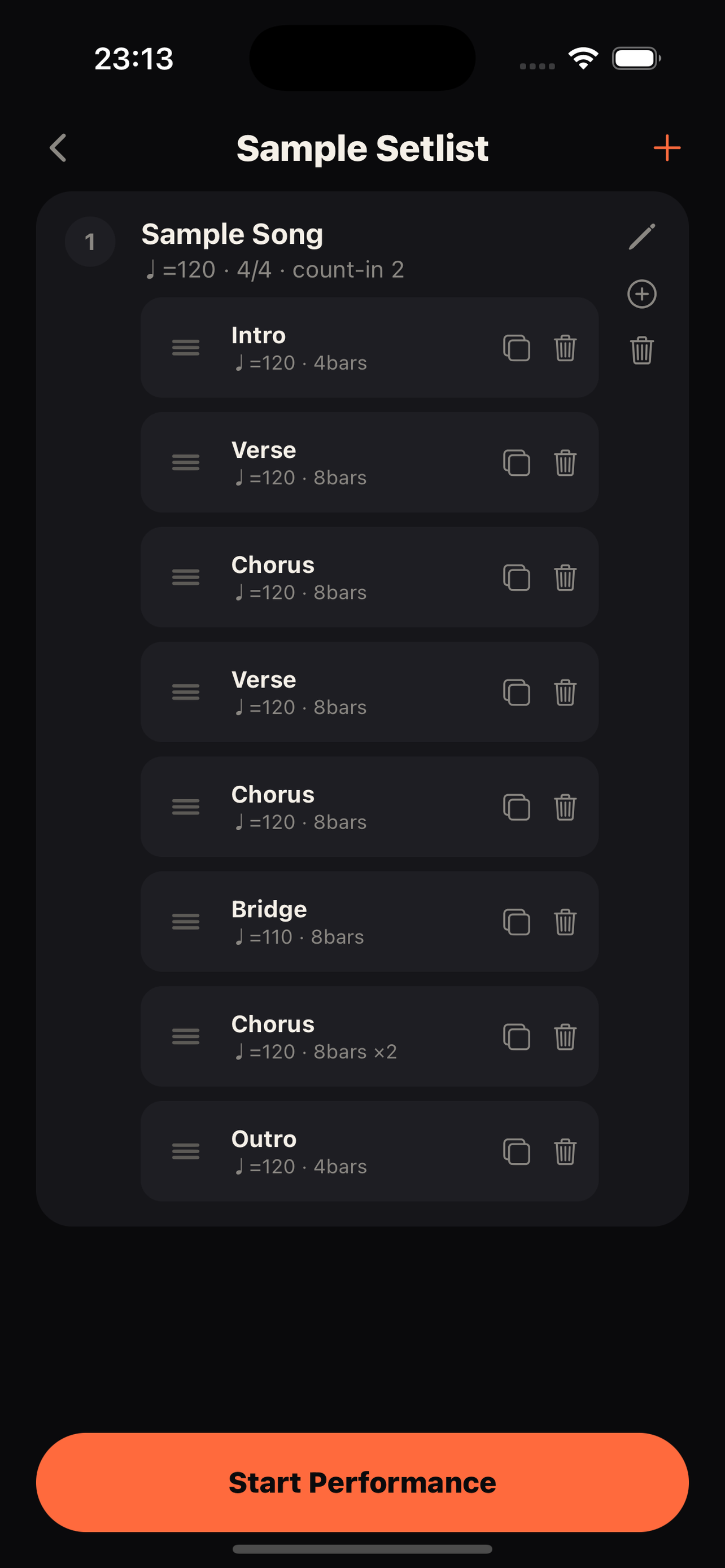The width and height of the screenshot is (725, 1568).
Task: Delete the Bridge section
Action: point(565,922)
